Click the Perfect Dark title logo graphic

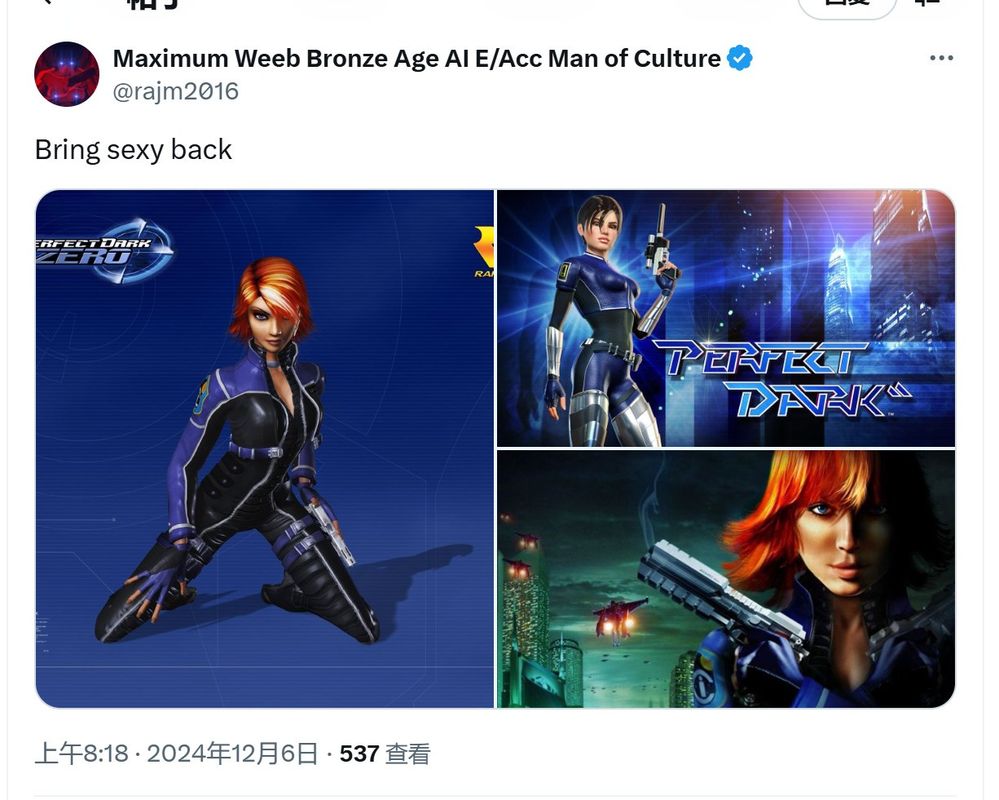781,378
